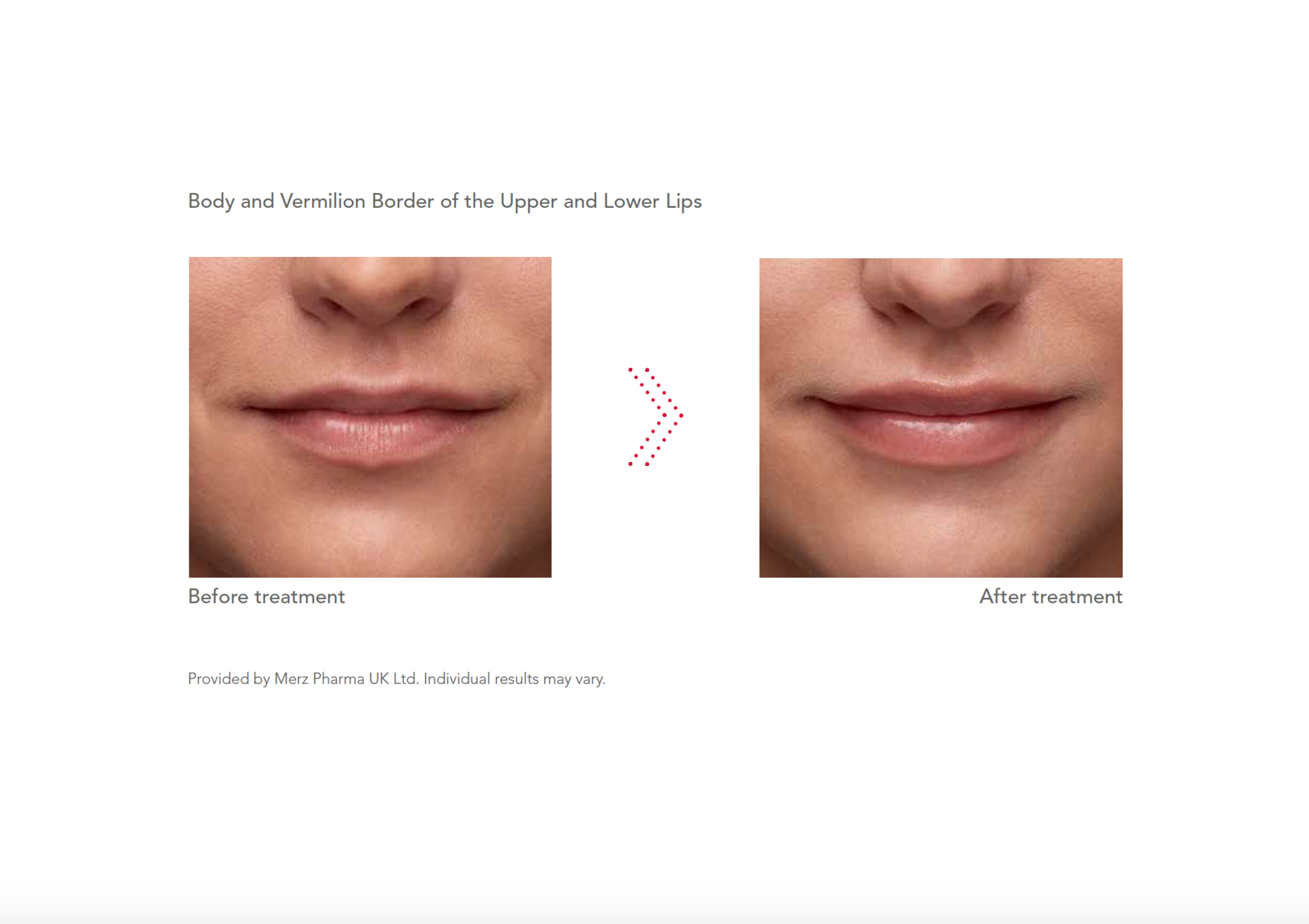Select the 'Before treatment' caption
1309x924 pixels.
pos(267,596)
